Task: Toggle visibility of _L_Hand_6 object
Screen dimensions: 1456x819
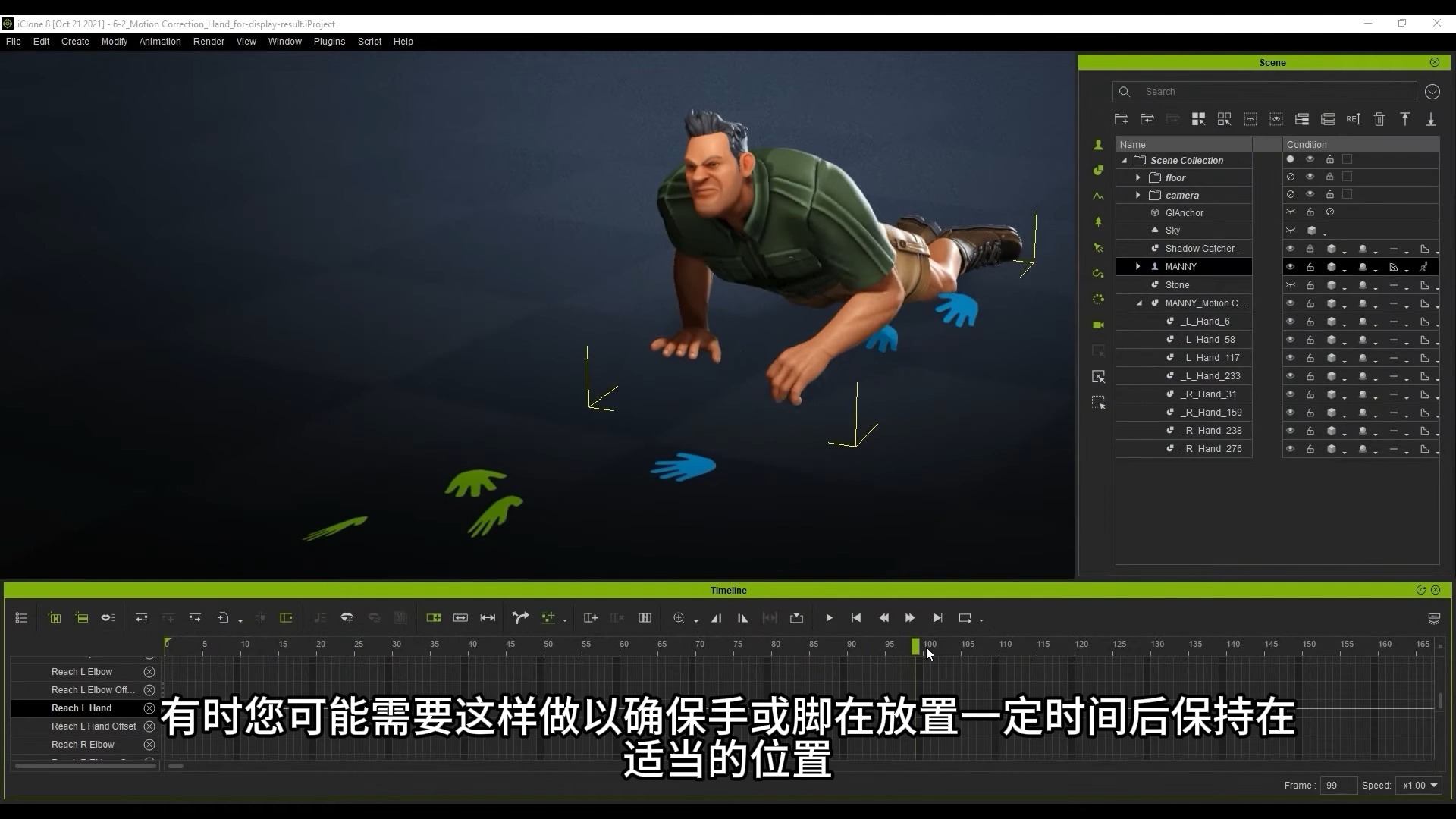Action: 1290,322
